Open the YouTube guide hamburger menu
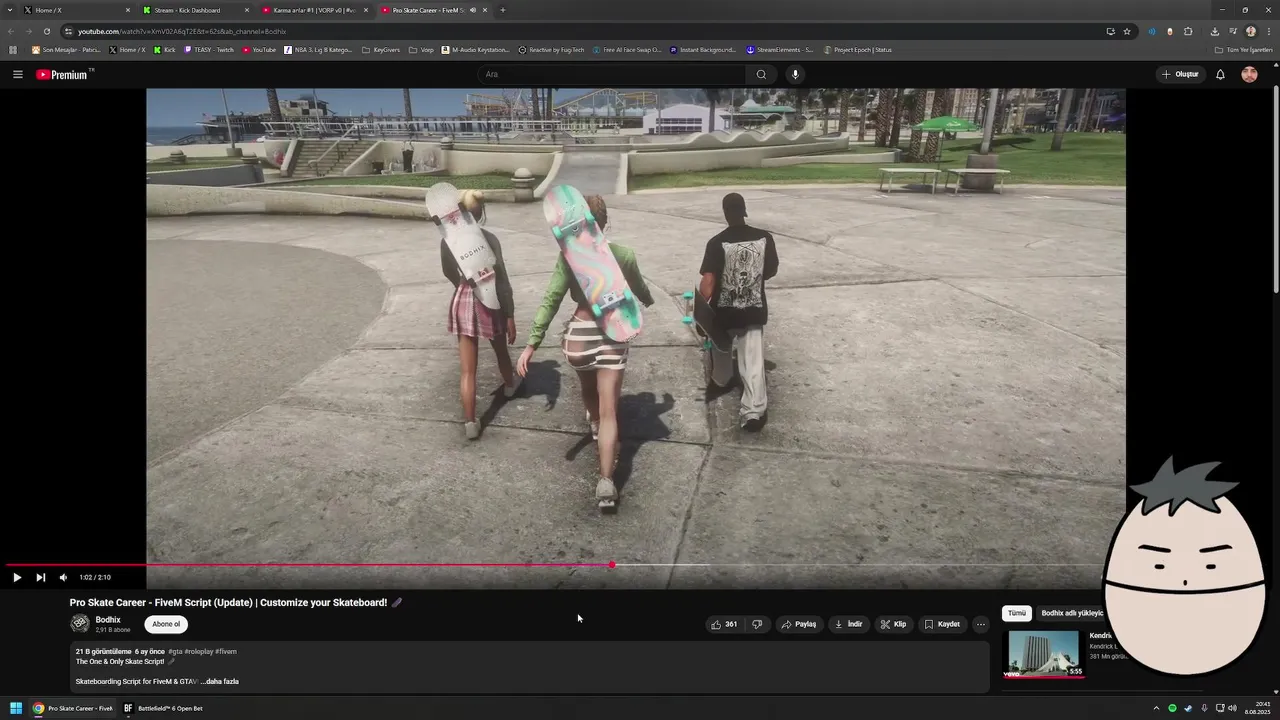This screenshot has height=720, width=1280. point(17,74)
